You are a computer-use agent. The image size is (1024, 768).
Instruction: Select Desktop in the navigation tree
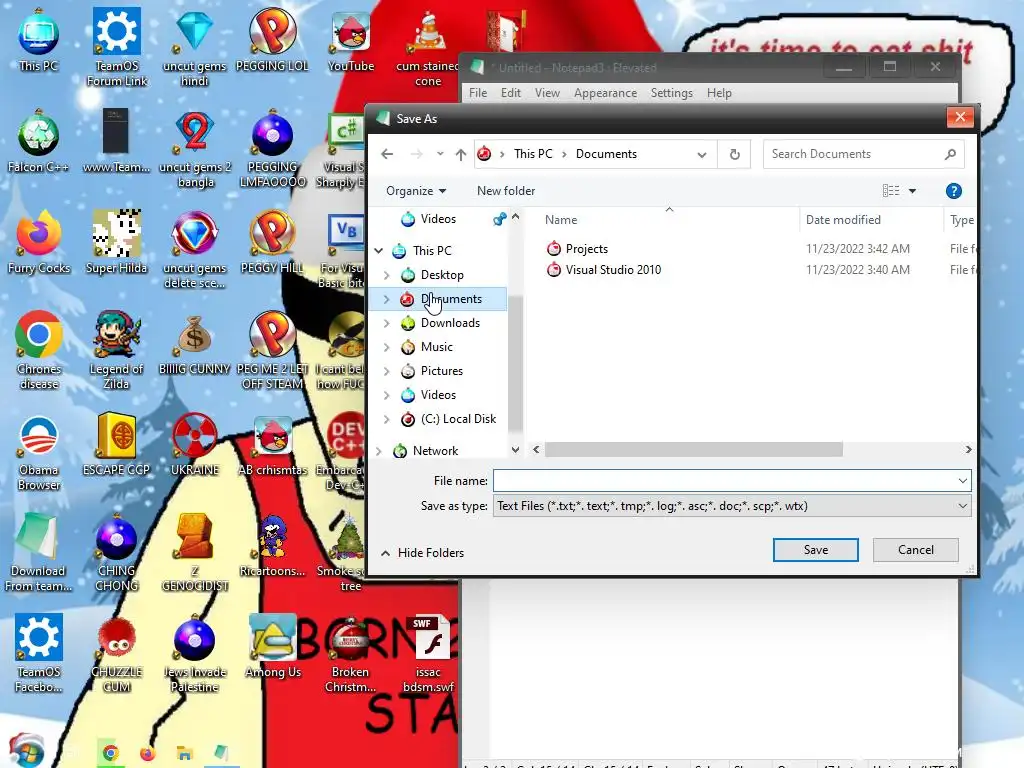[442, 275]
